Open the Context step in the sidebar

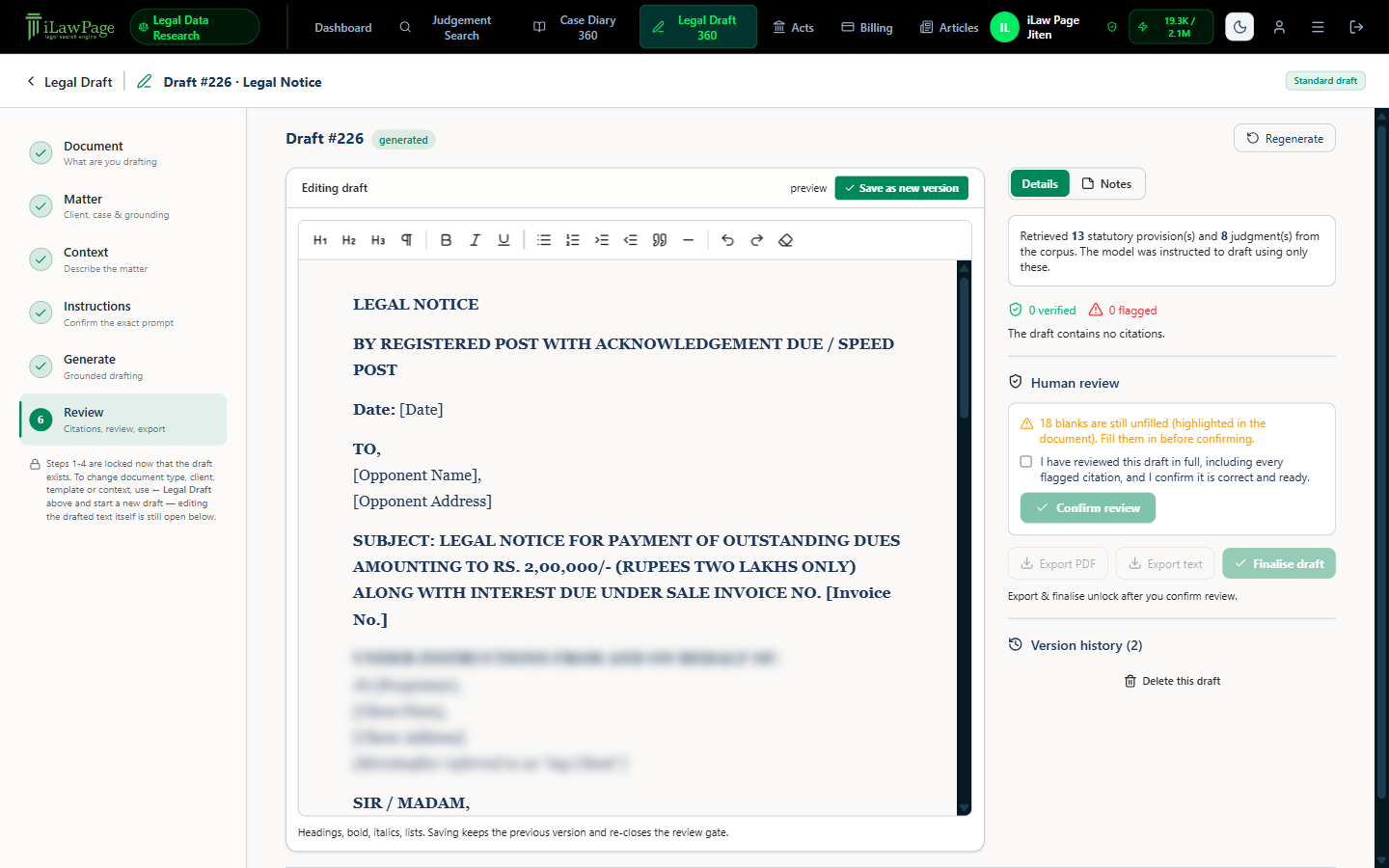tap(123, 259)
